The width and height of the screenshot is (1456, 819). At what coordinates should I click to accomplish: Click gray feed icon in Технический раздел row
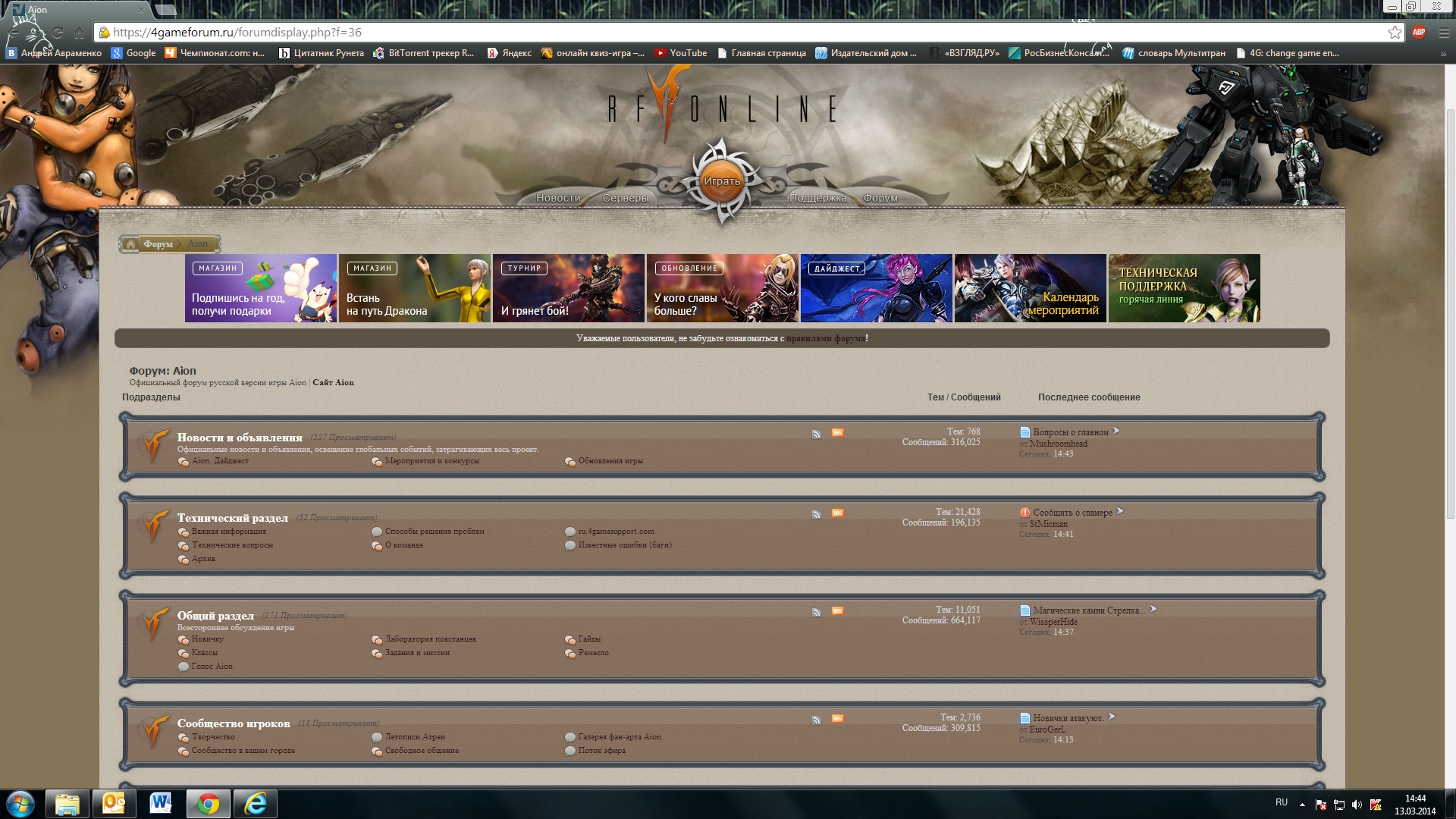click(817, 515)
